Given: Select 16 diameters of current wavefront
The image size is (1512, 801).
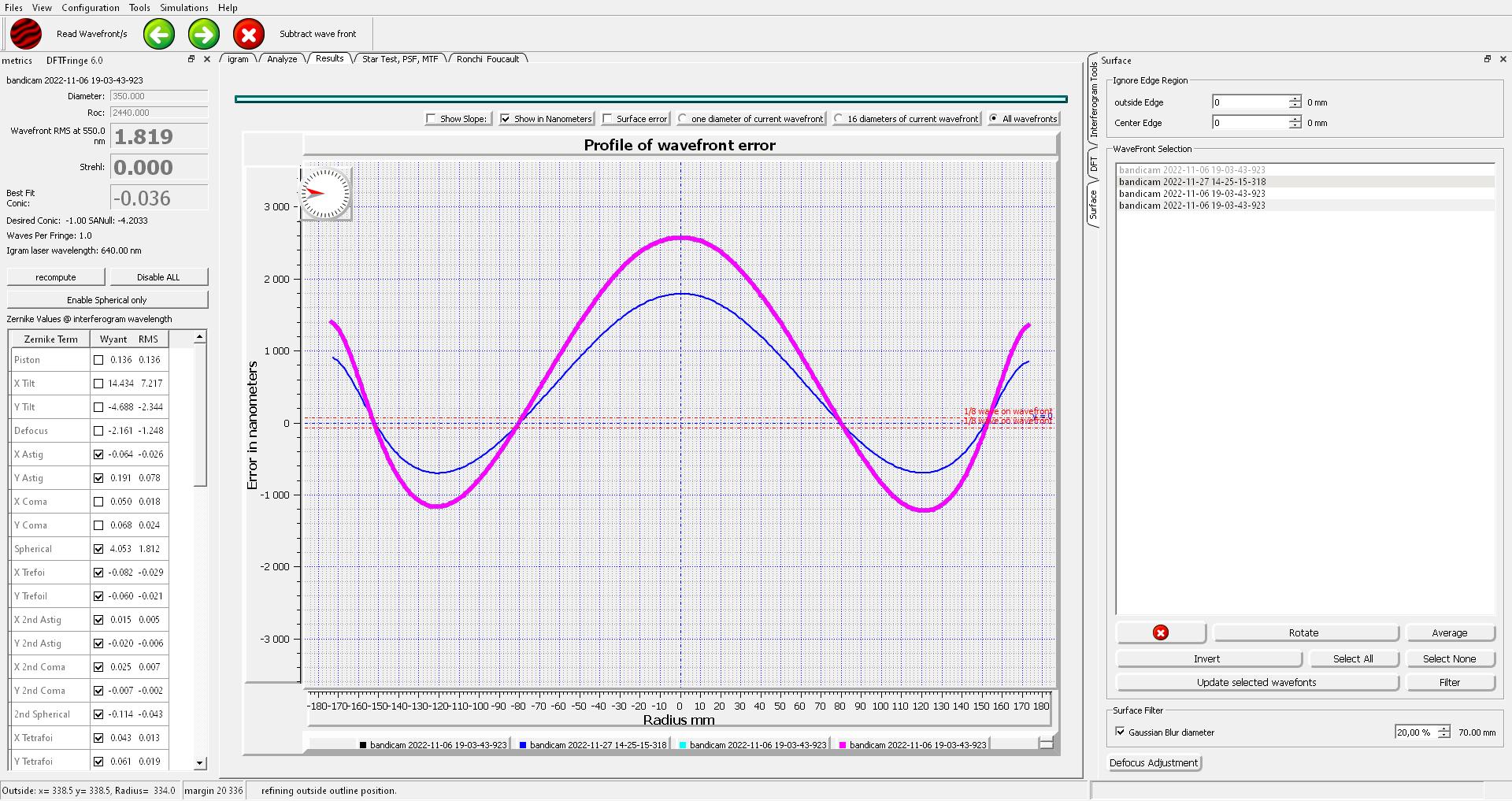Looking at the screenshot, I should pyautogui.click(x=839, y=119).
